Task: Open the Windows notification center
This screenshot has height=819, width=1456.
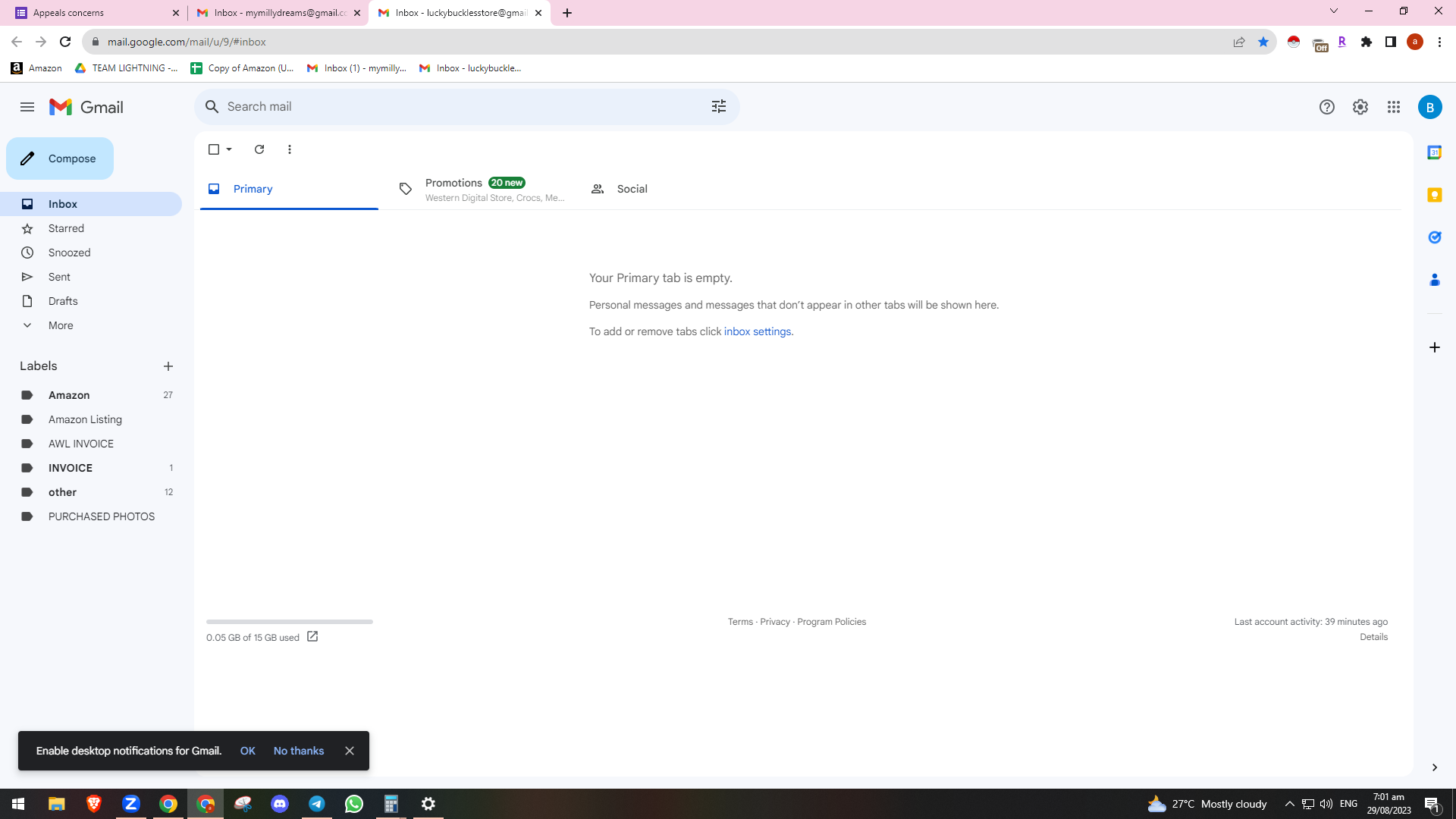Action: click(1432, 804)
